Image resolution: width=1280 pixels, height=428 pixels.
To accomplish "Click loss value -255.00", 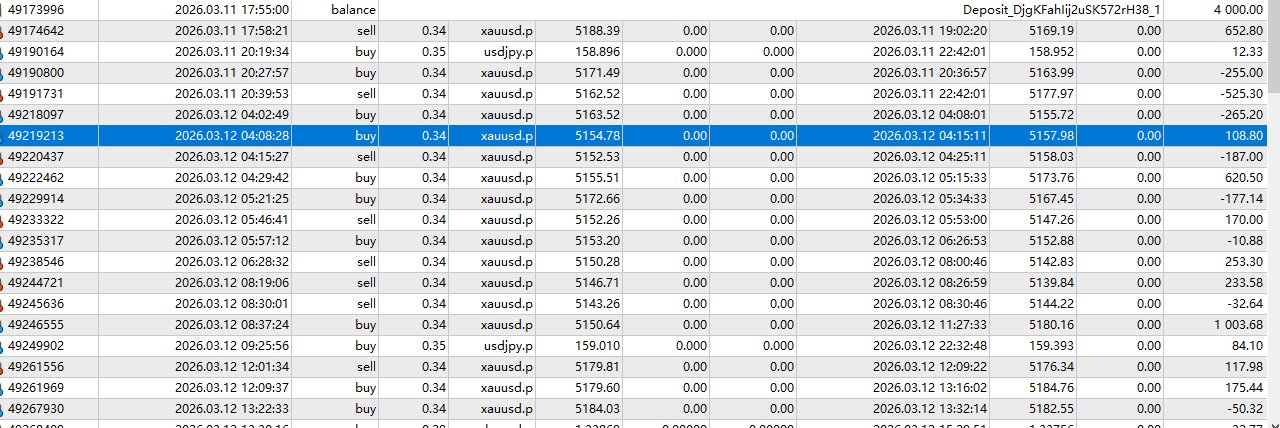I will tap(1241, 72).
